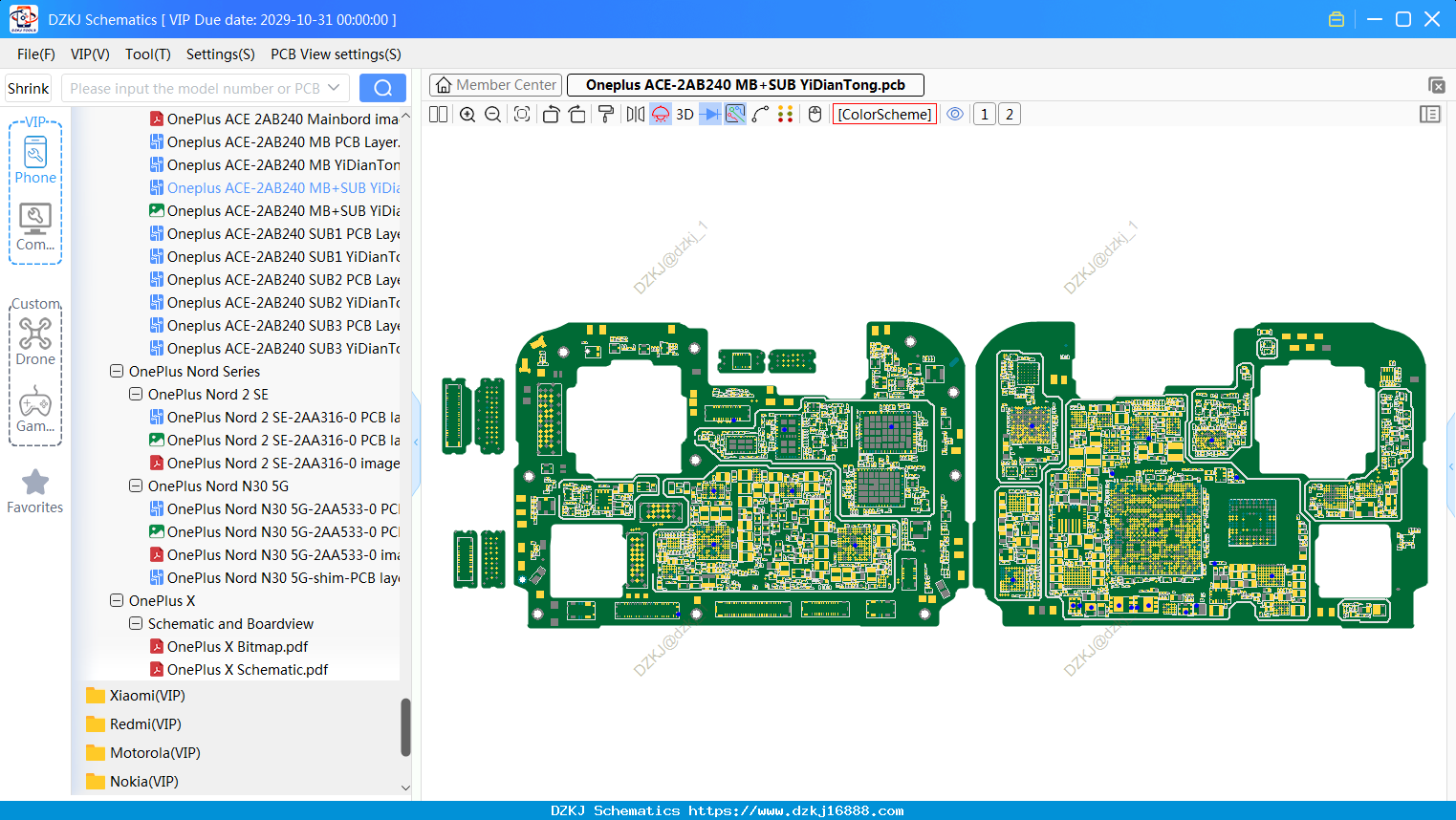The width and height of the screenshot is (1456, 820).
Task: Fit the board to screen
Action: pos(522,115)
